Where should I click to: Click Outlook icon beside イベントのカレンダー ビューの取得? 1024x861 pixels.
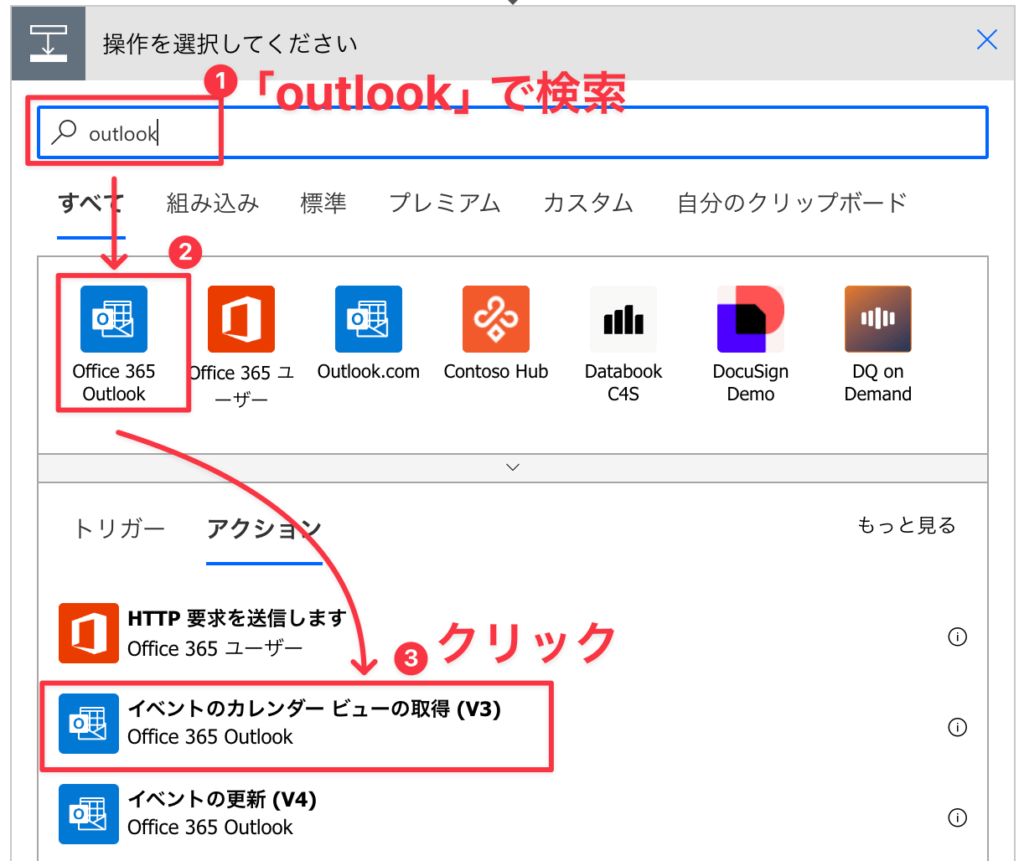click(89, 724)
